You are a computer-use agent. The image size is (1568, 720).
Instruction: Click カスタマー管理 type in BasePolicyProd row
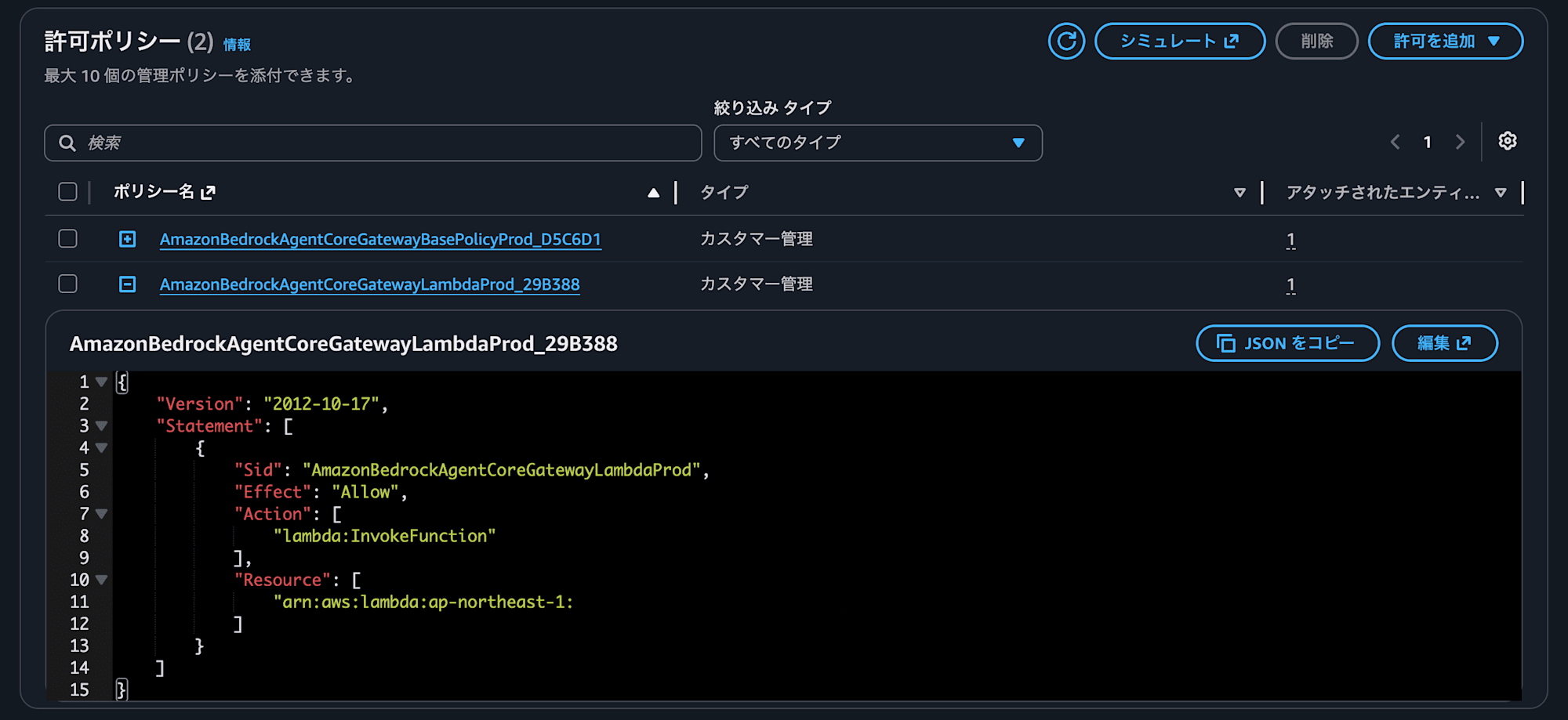click(x=756, y=239)
